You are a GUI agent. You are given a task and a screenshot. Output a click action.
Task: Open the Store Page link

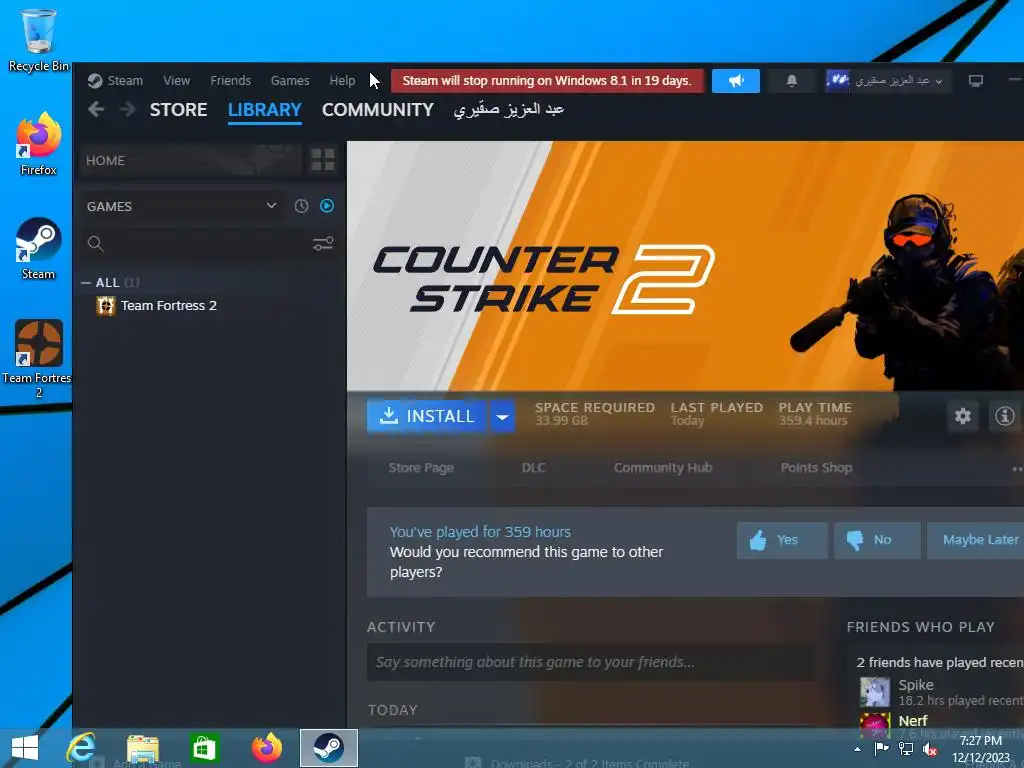421,468
